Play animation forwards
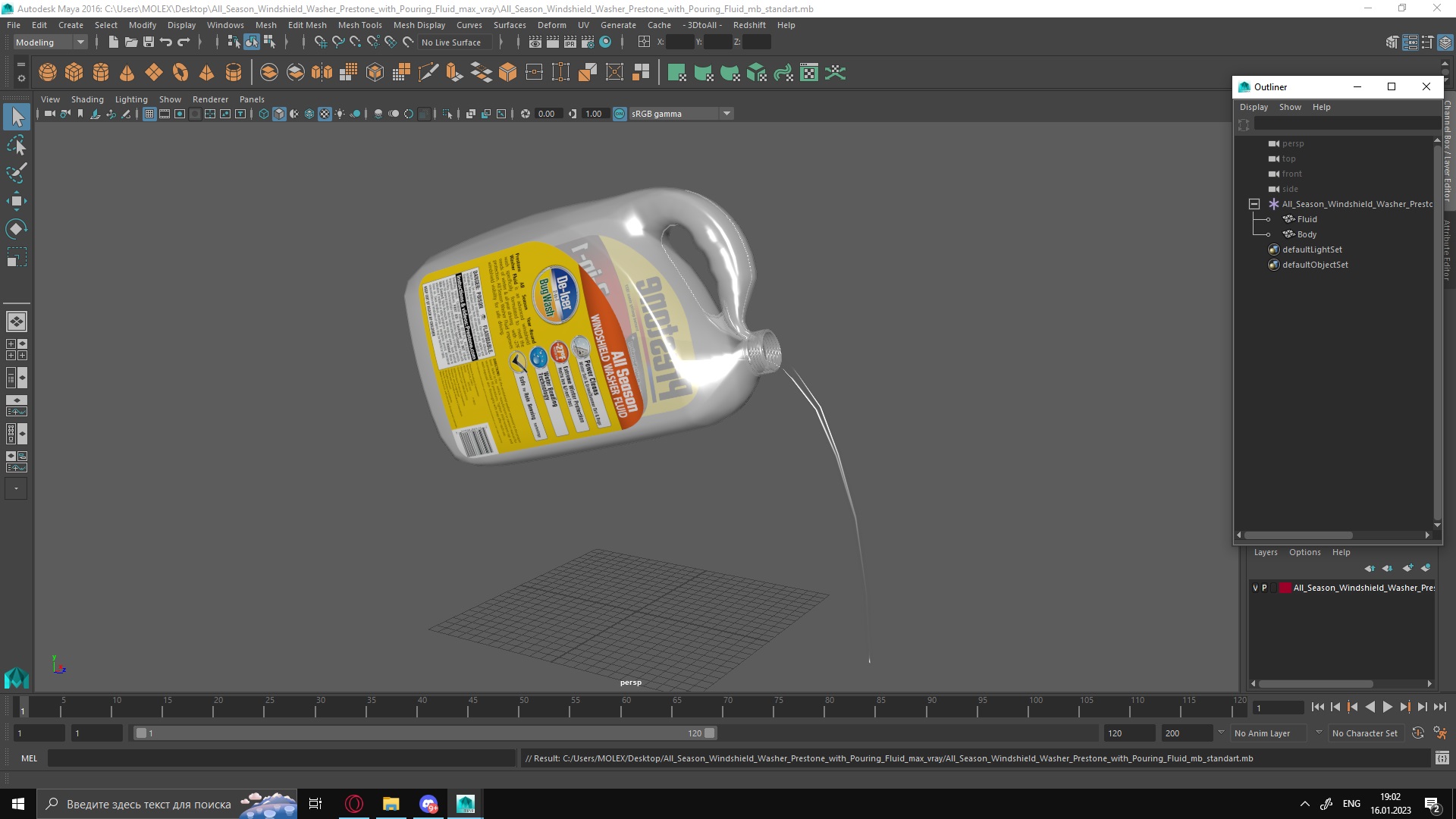This screenshot has height=819, width=1456. [1387, 707]
